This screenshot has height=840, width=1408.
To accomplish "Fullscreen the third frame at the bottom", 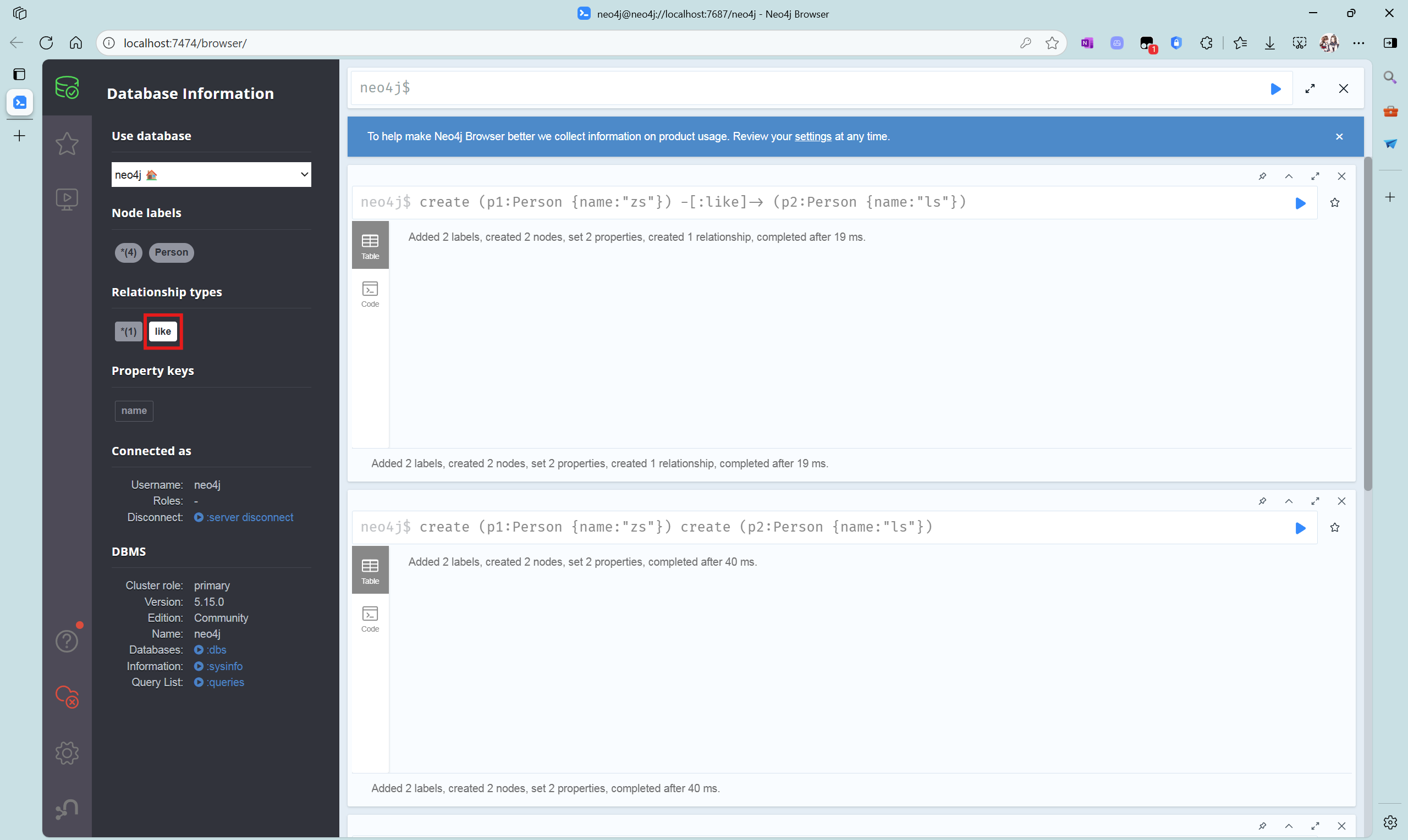I will (1315, 826).
